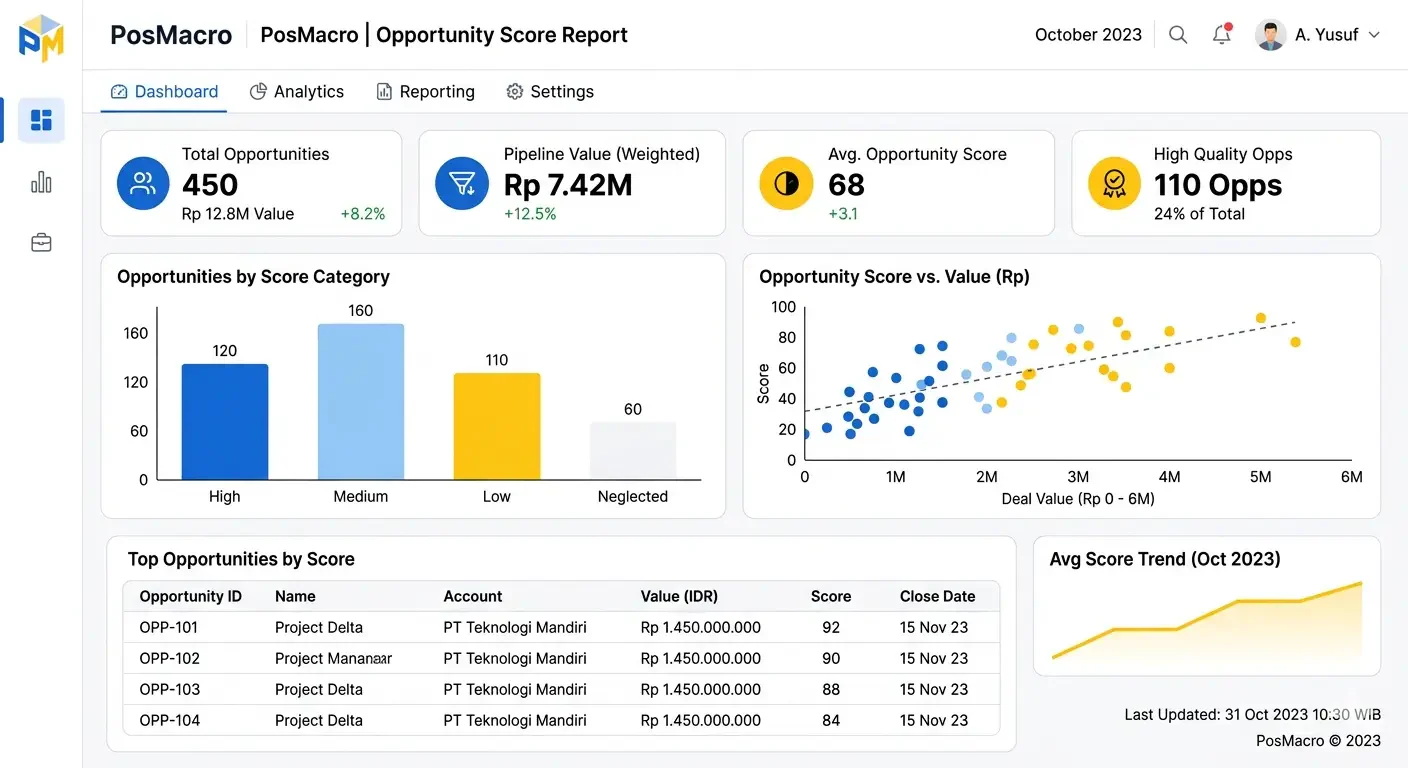Screen dimensions: 1408x768
Task: Open the bar chart icon in sidebar
Action: 41,182
